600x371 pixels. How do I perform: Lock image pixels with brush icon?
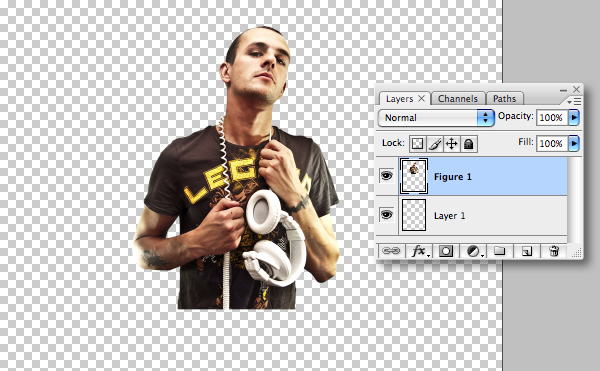[x=434, y=144]
